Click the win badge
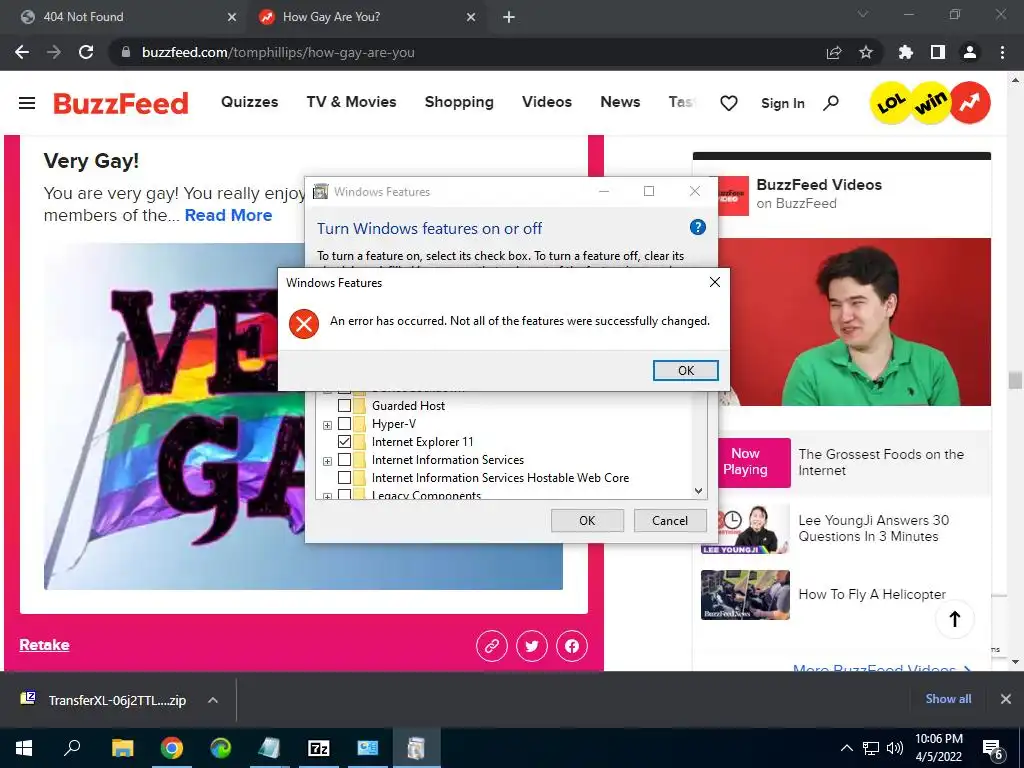This screenshot has height=768, width=1024. [x=931, y=102]
